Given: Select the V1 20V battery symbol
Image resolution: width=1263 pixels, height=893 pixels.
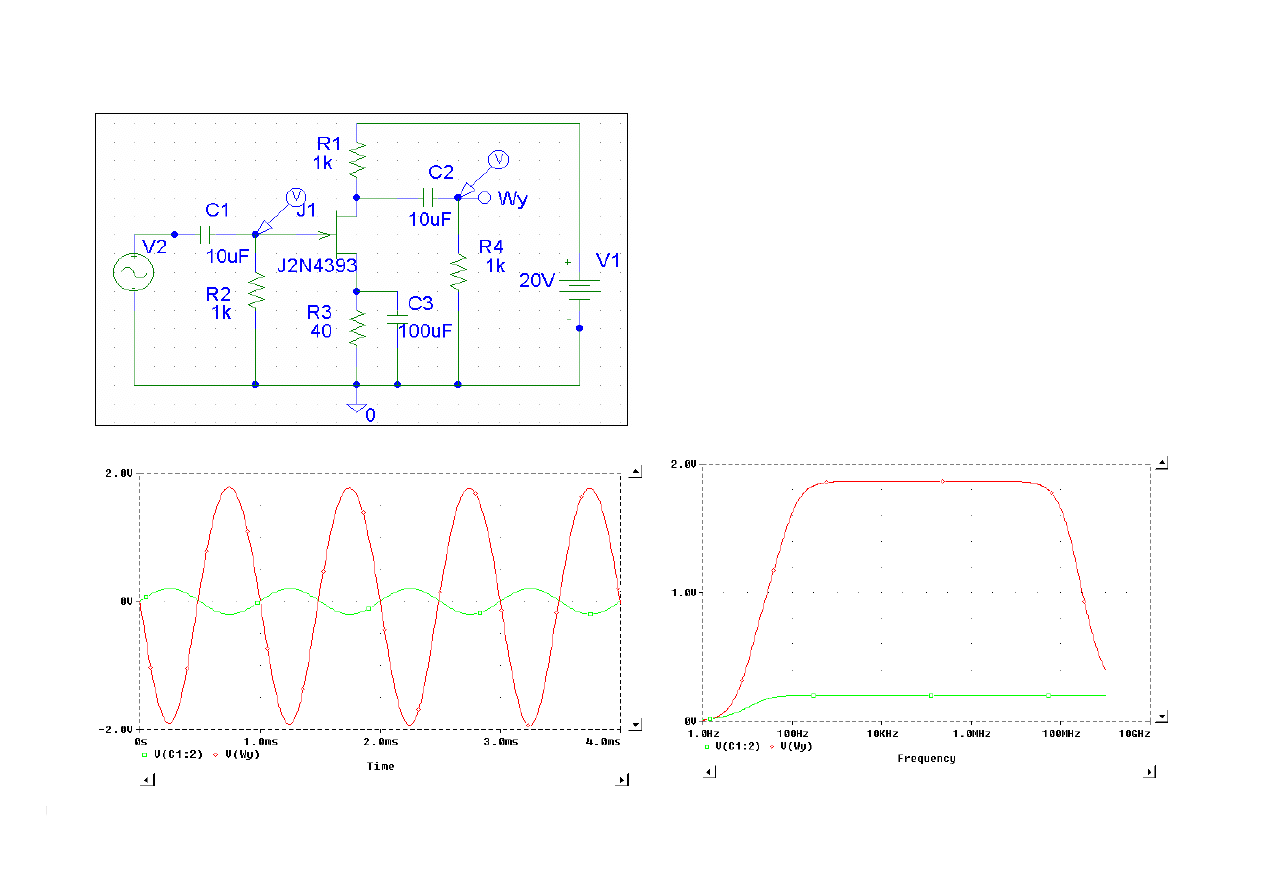Looking at the screenshot, I should click(x=579, y=287).
